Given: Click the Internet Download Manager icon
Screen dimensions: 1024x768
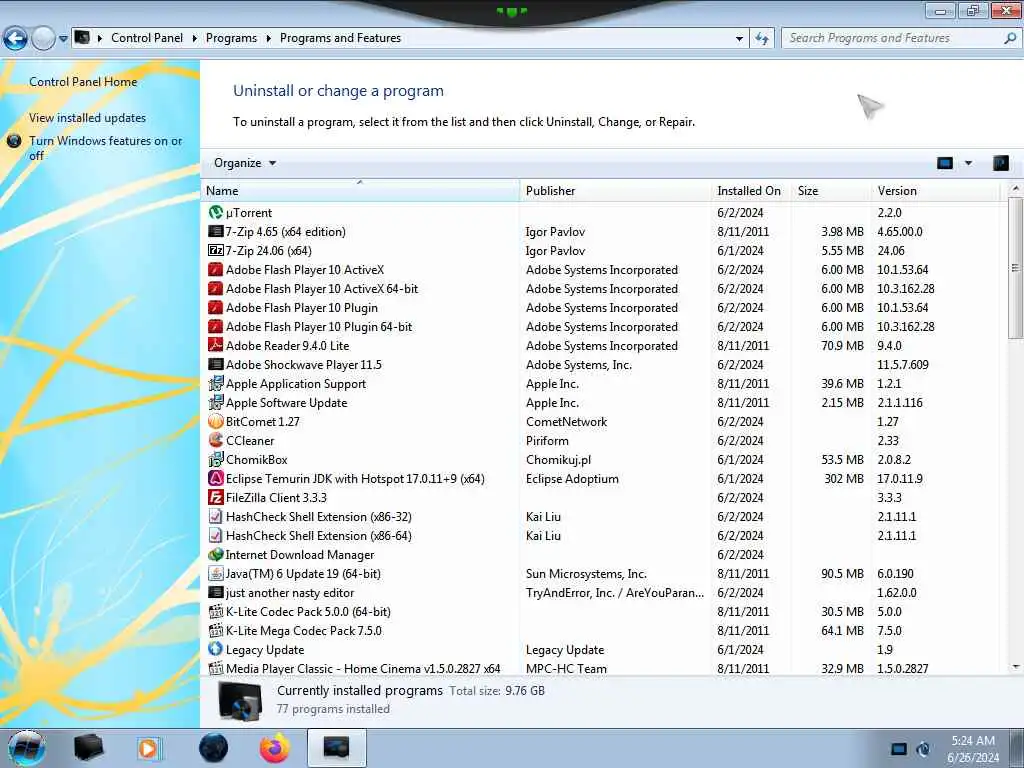Looking at the screenshot, I should click(216, 554).
